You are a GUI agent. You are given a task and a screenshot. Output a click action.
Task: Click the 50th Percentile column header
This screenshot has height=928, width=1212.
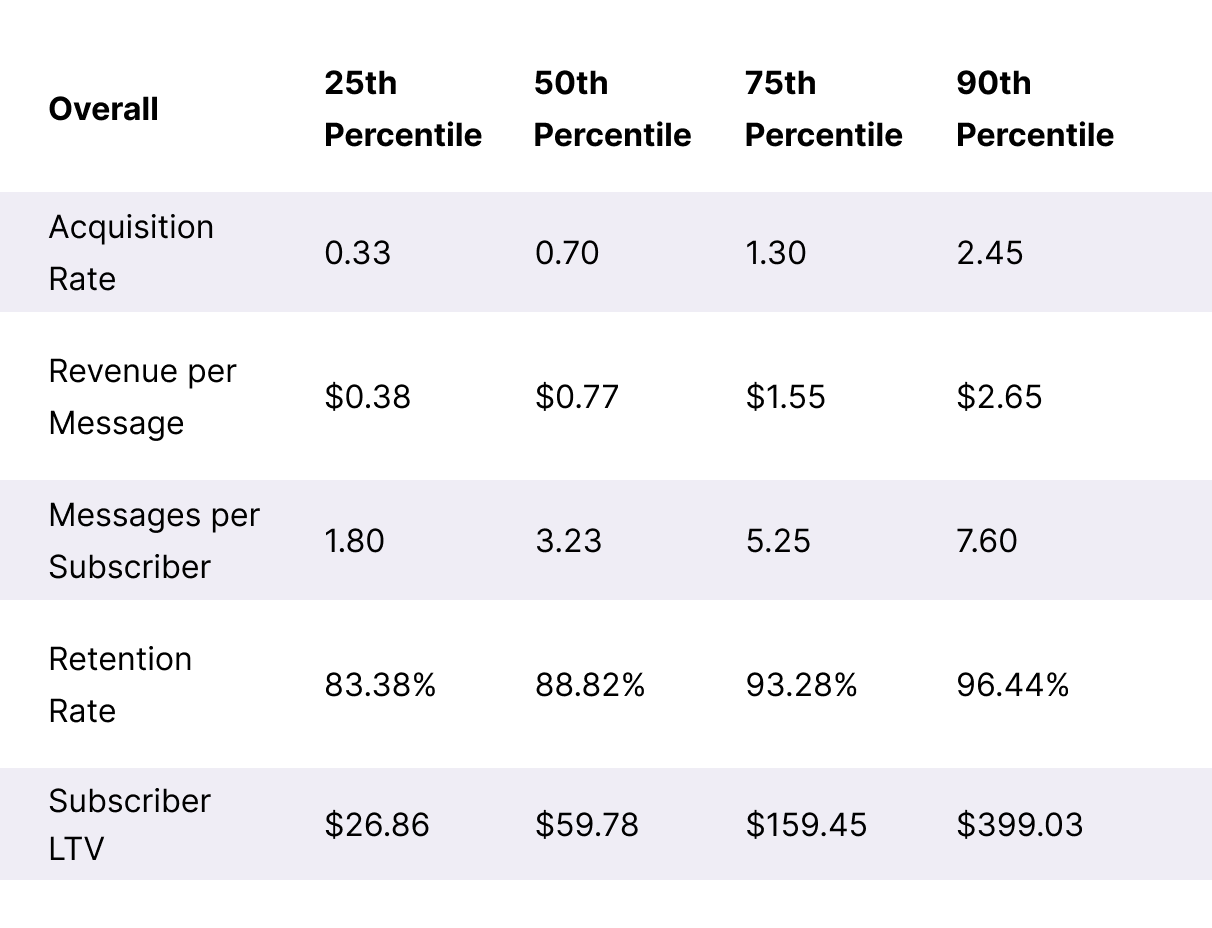pyautogui.click(x=612, y=109)
